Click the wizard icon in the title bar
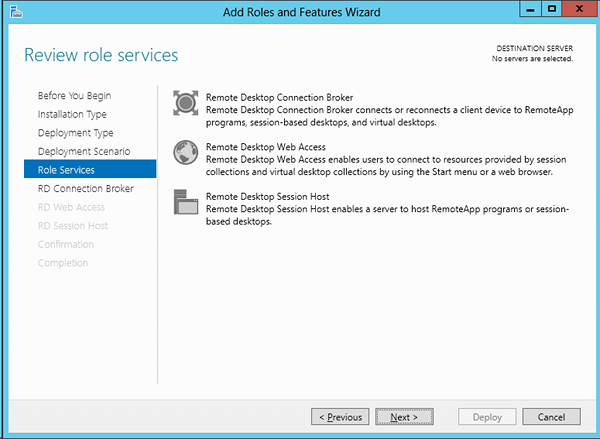The width and height of the screenshot is (600, 439). 16,12
